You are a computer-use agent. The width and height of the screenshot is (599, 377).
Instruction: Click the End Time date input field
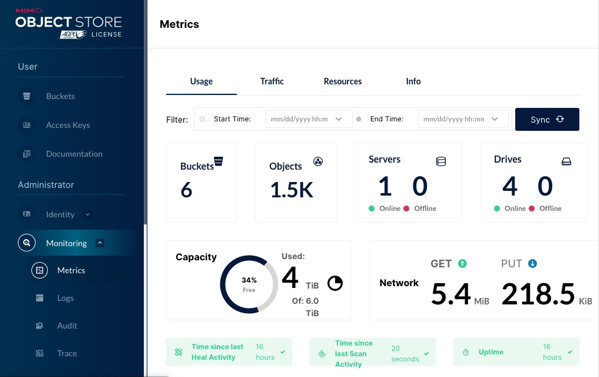pos(463,119)
